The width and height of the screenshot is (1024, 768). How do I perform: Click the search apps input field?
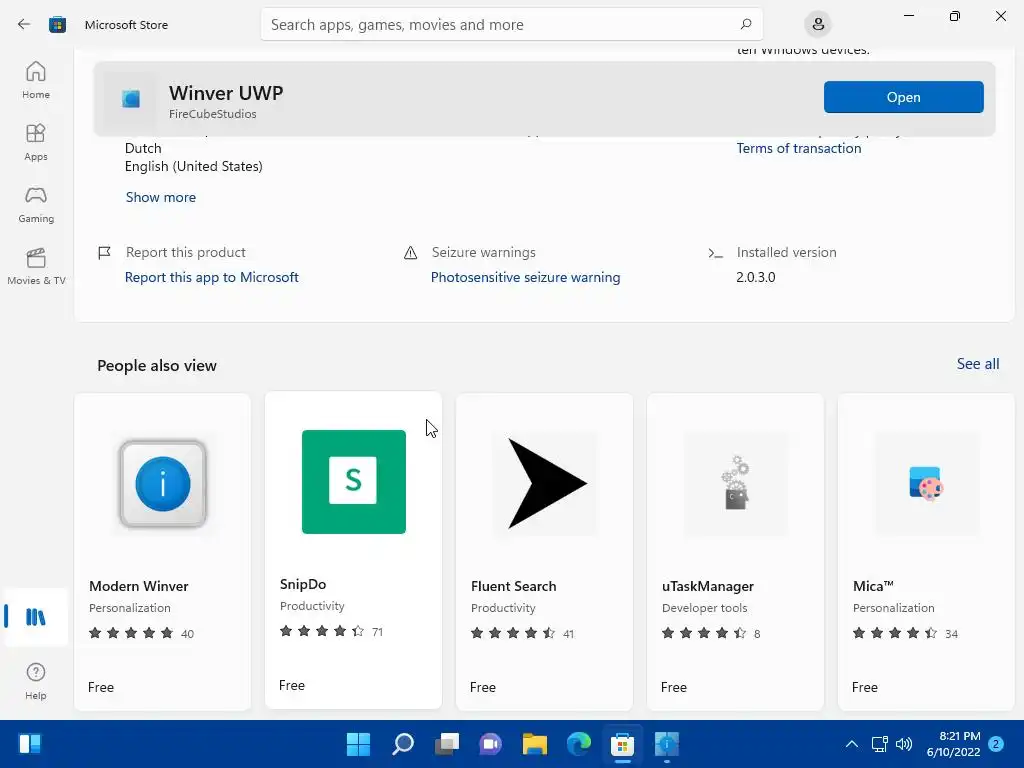pyautogui.click(x=511, y=25)
